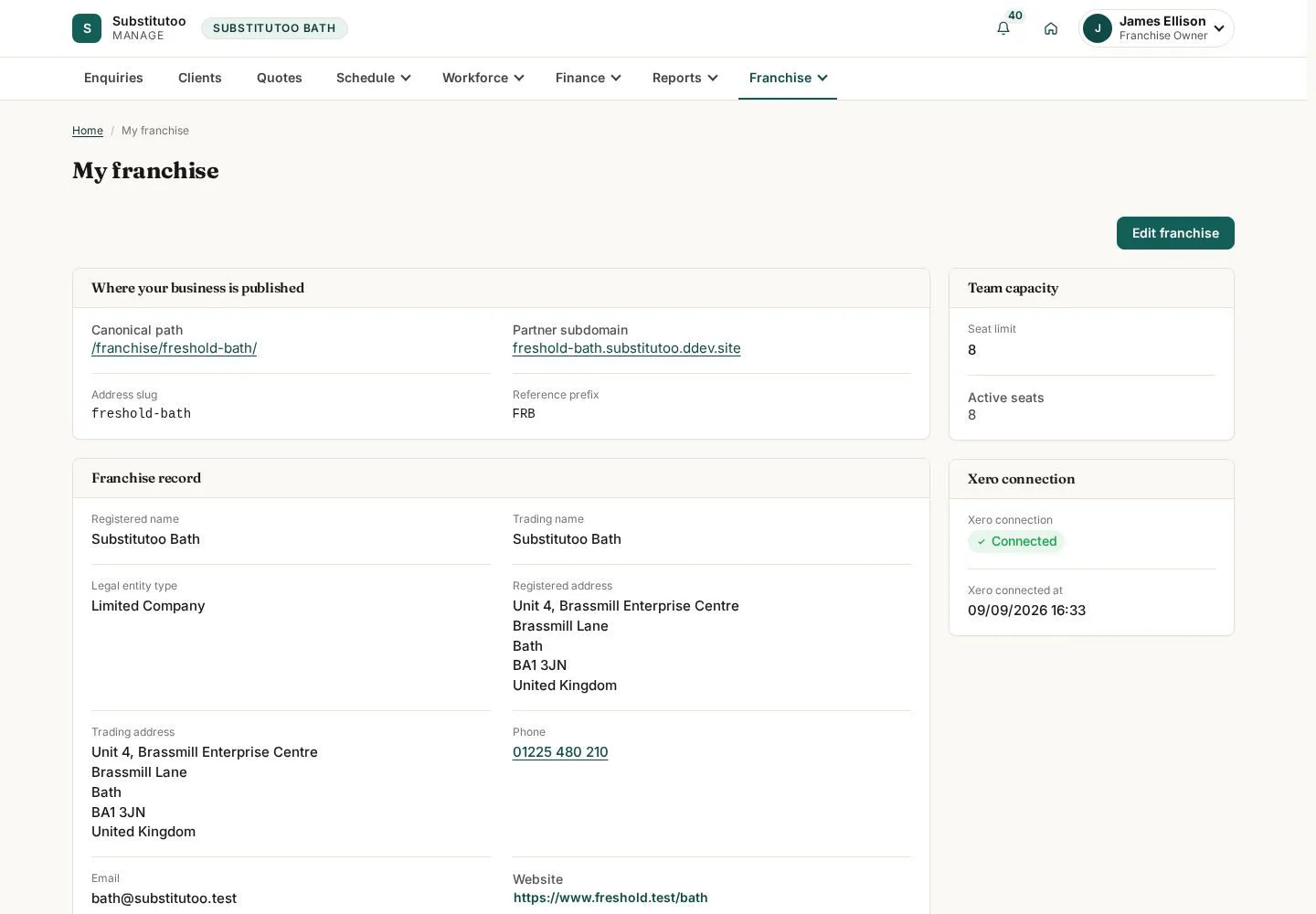Click the Edit franchise button

[x=1175, y=233]
